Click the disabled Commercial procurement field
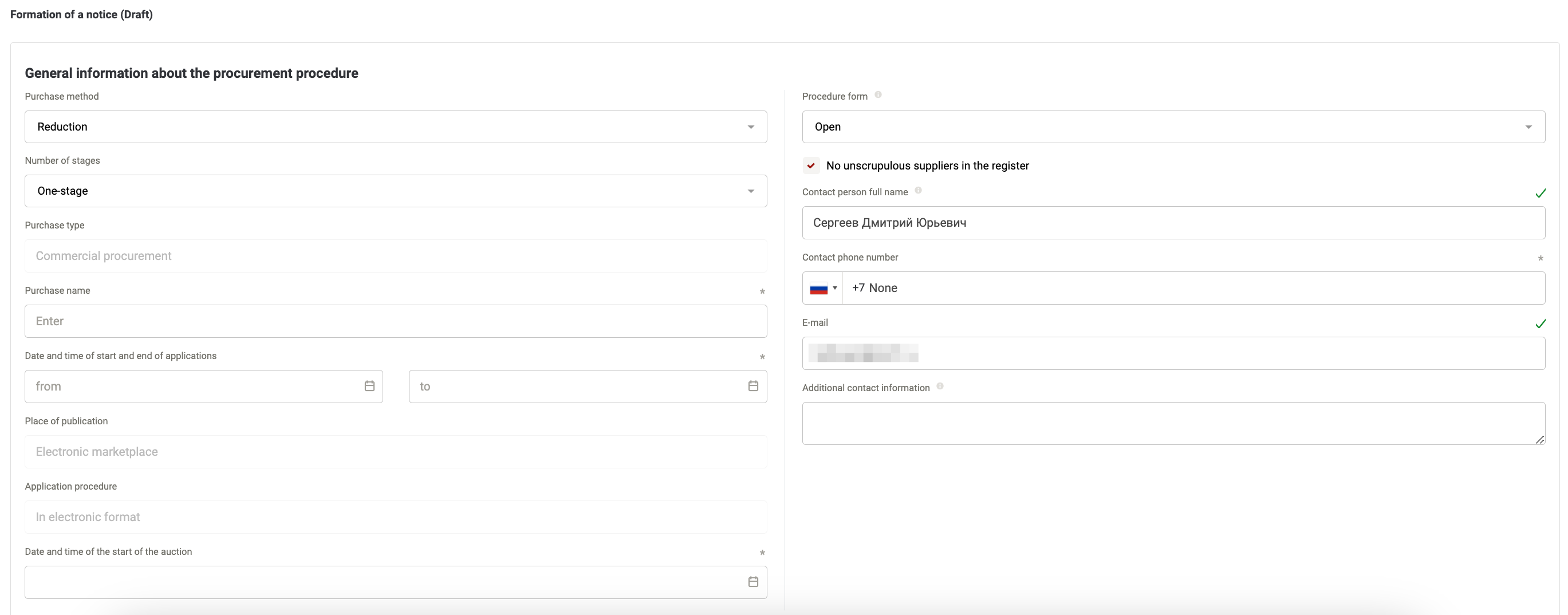The height and width of the screenshot is (615, 1568). click(396, 257)
